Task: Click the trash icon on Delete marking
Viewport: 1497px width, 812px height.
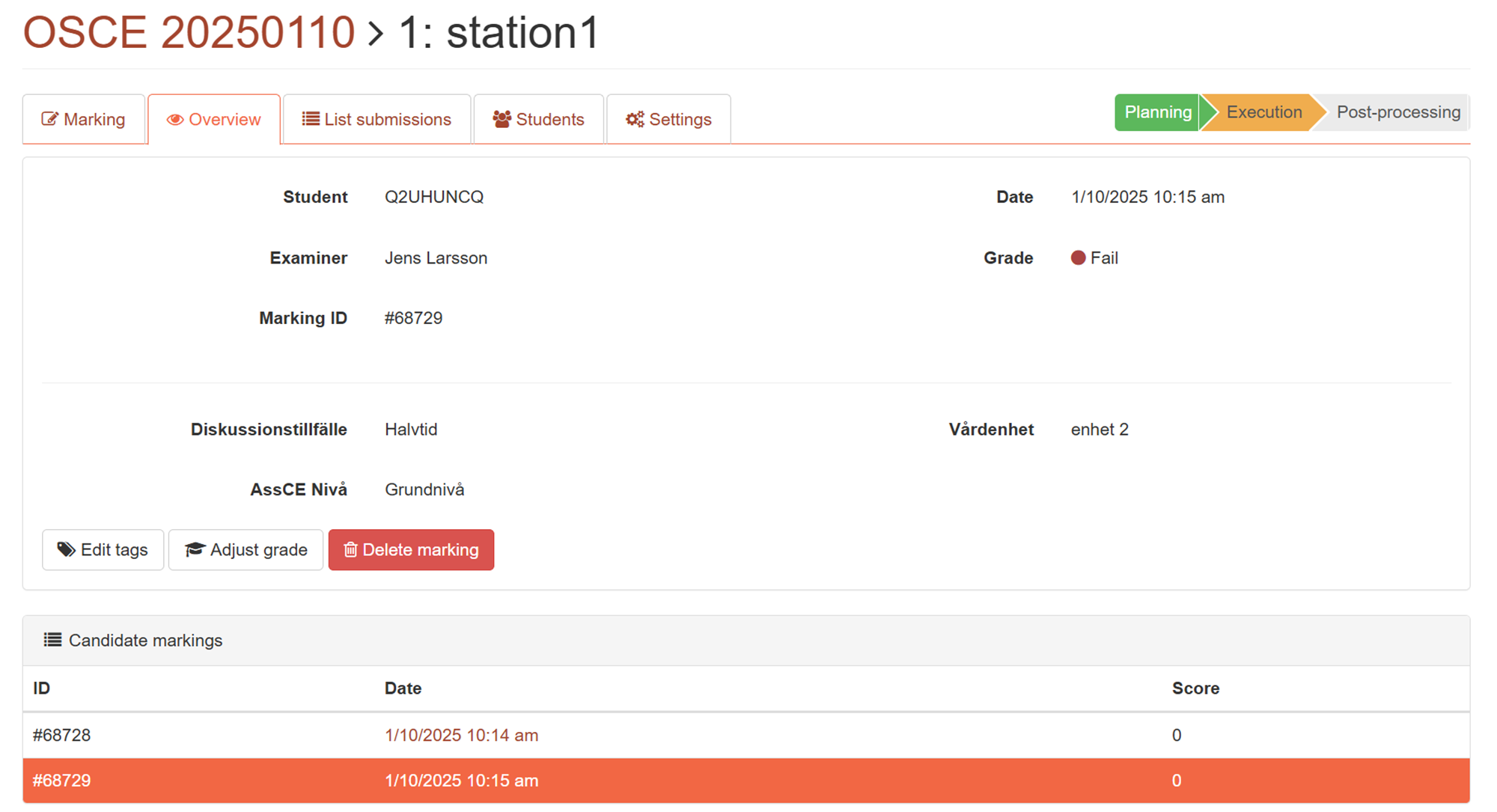Action: pos(350,550)
